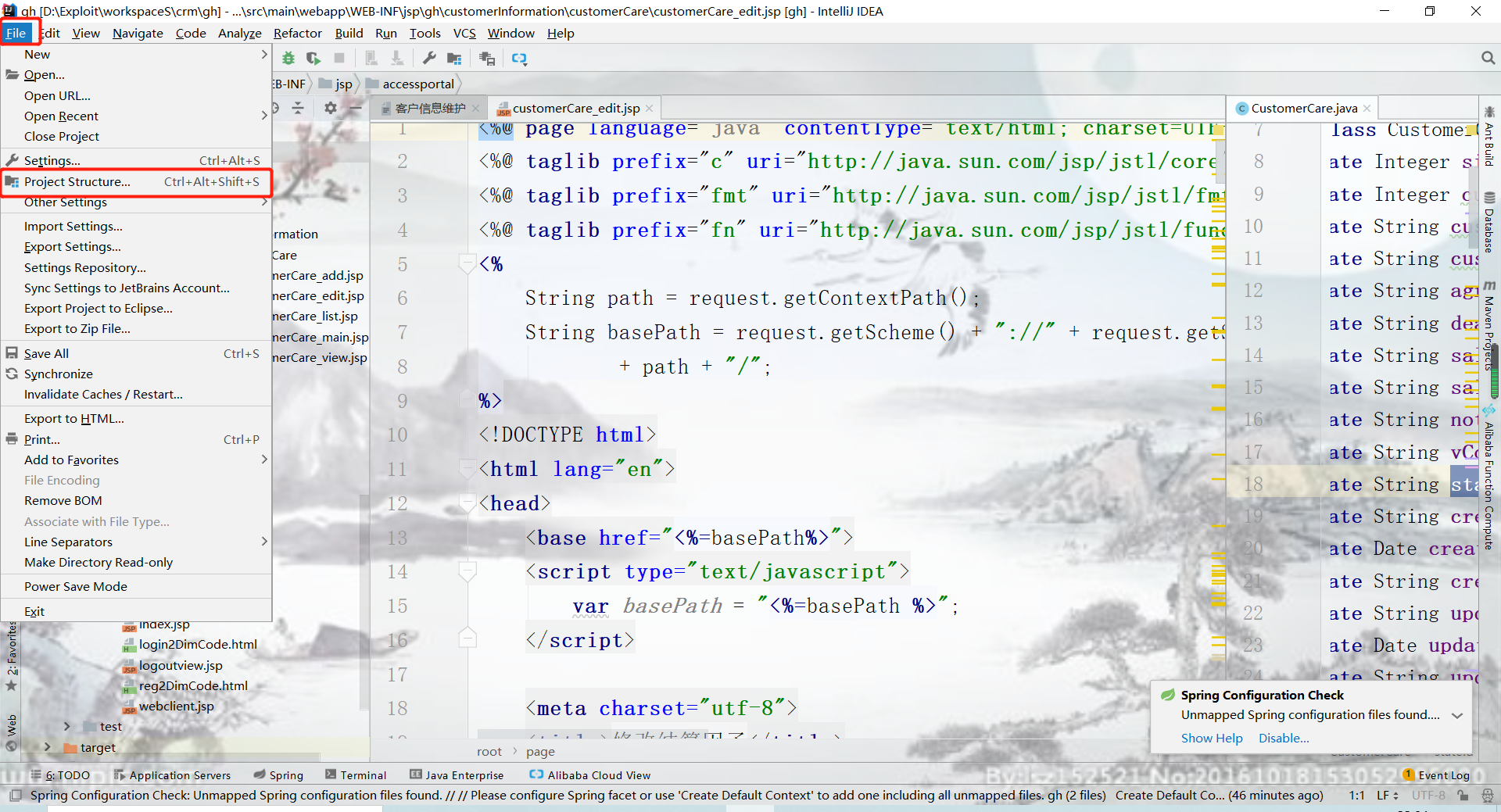The width and height of the screenshot is (1501, 812).
Task: Click the Hector inspector icon in the status bar
Action: tap(1486, 796)
